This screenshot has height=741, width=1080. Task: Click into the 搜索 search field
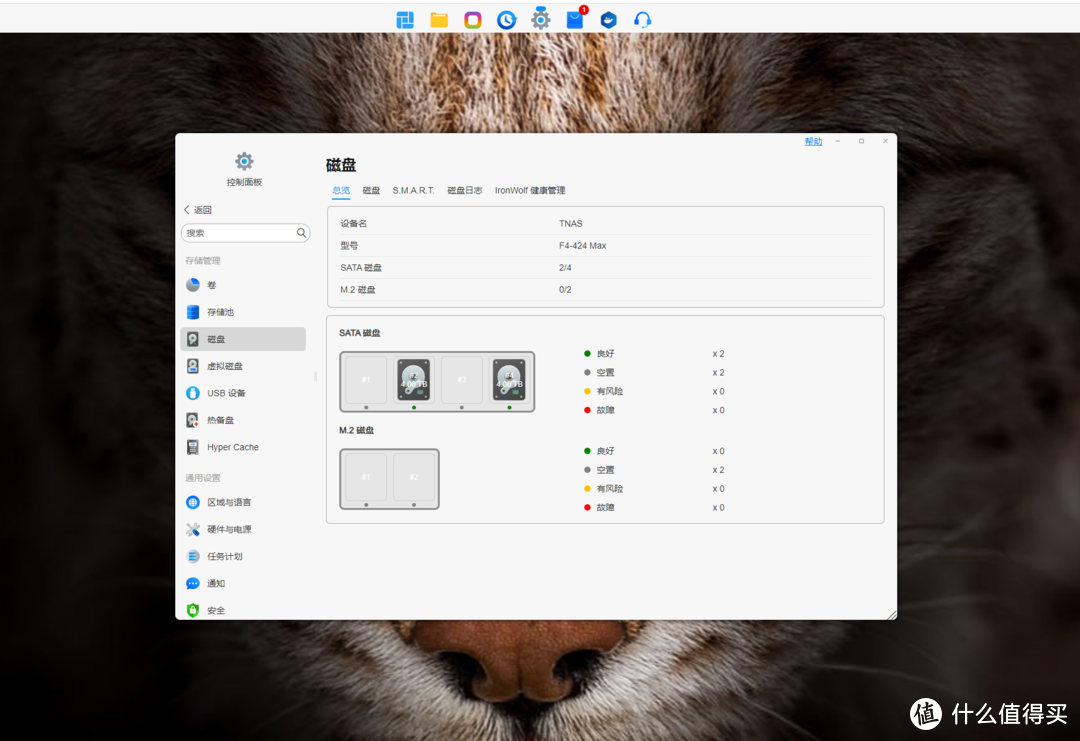click(240, 233)
